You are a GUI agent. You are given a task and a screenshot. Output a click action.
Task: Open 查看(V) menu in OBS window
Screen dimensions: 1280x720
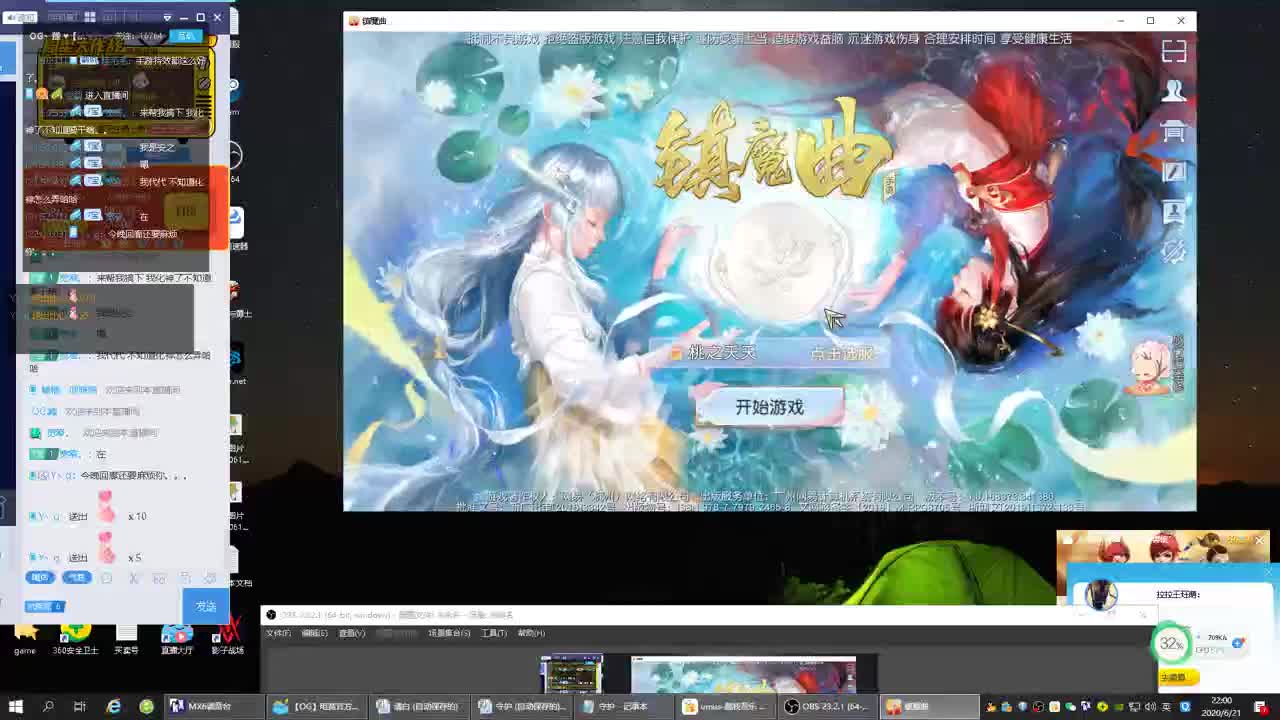tap(352, 633)
